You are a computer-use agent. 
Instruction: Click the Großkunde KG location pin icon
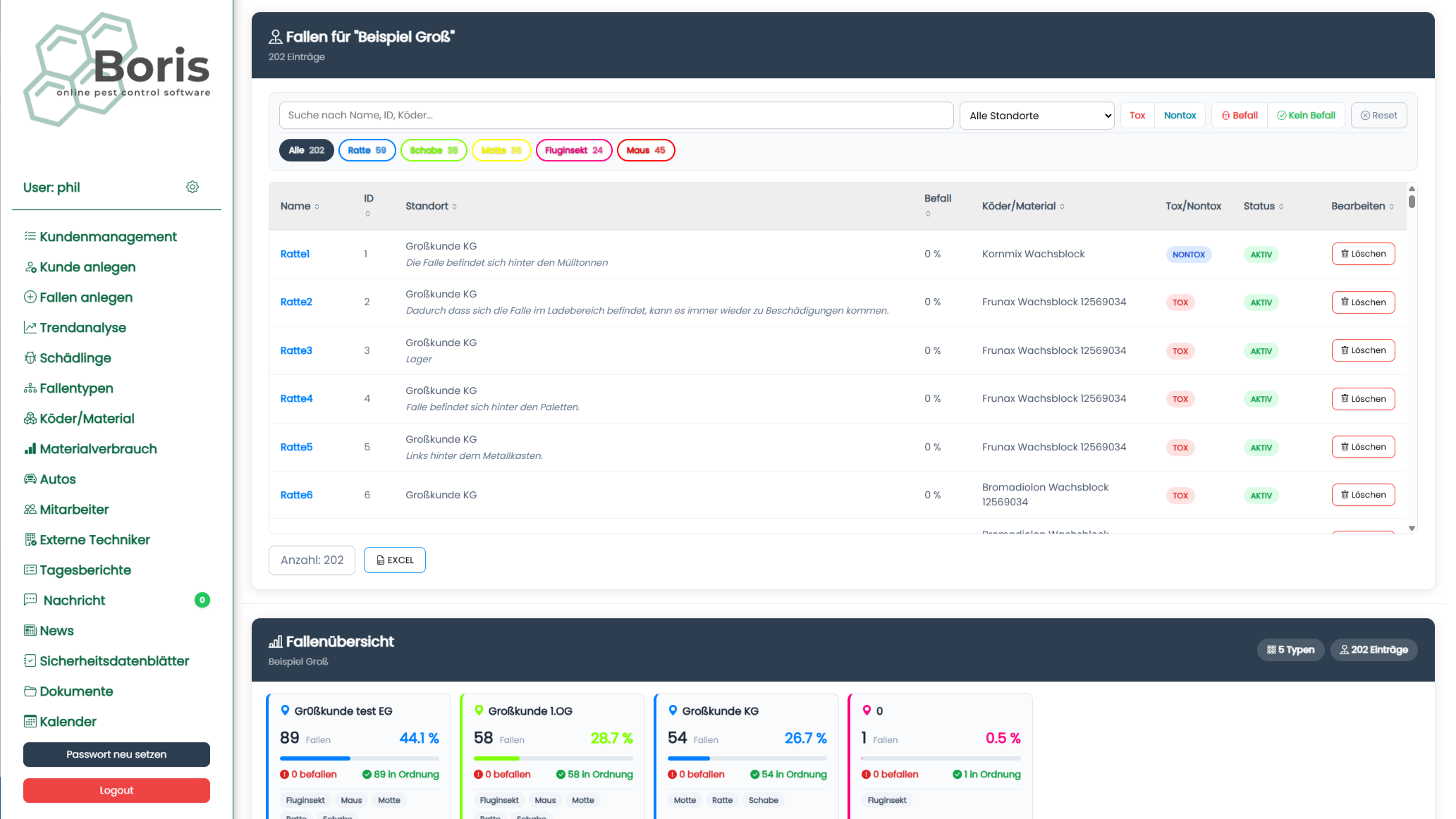(673, 710)
